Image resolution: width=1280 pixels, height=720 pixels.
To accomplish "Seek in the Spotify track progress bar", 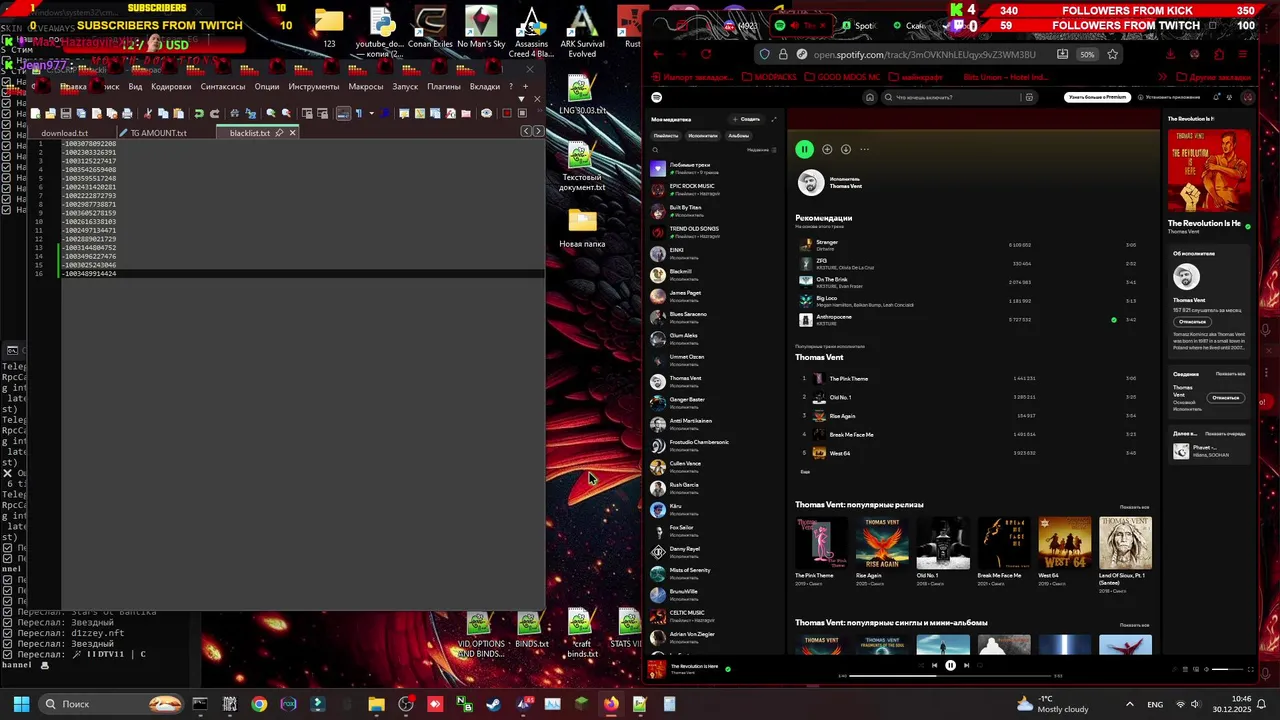I will click(x=950, y=675).
